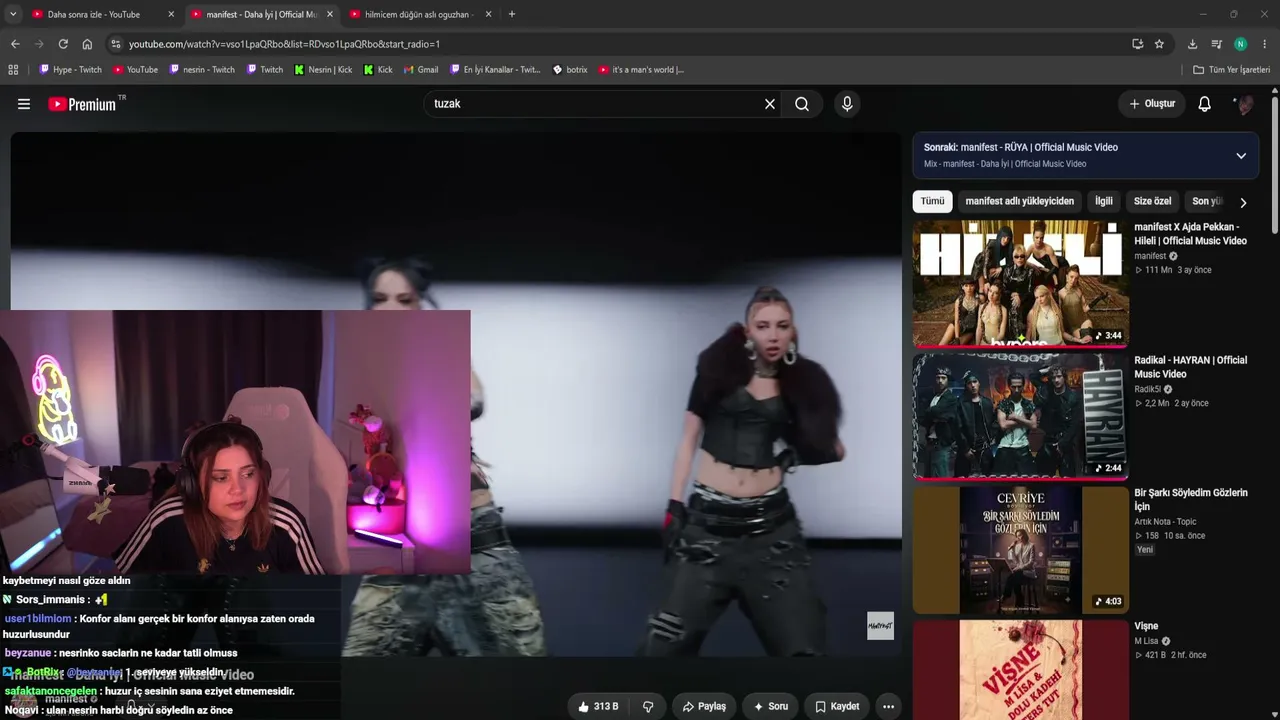
Task: Open the Chrome three-dot menu
Action: click(x=1265, y=44)
